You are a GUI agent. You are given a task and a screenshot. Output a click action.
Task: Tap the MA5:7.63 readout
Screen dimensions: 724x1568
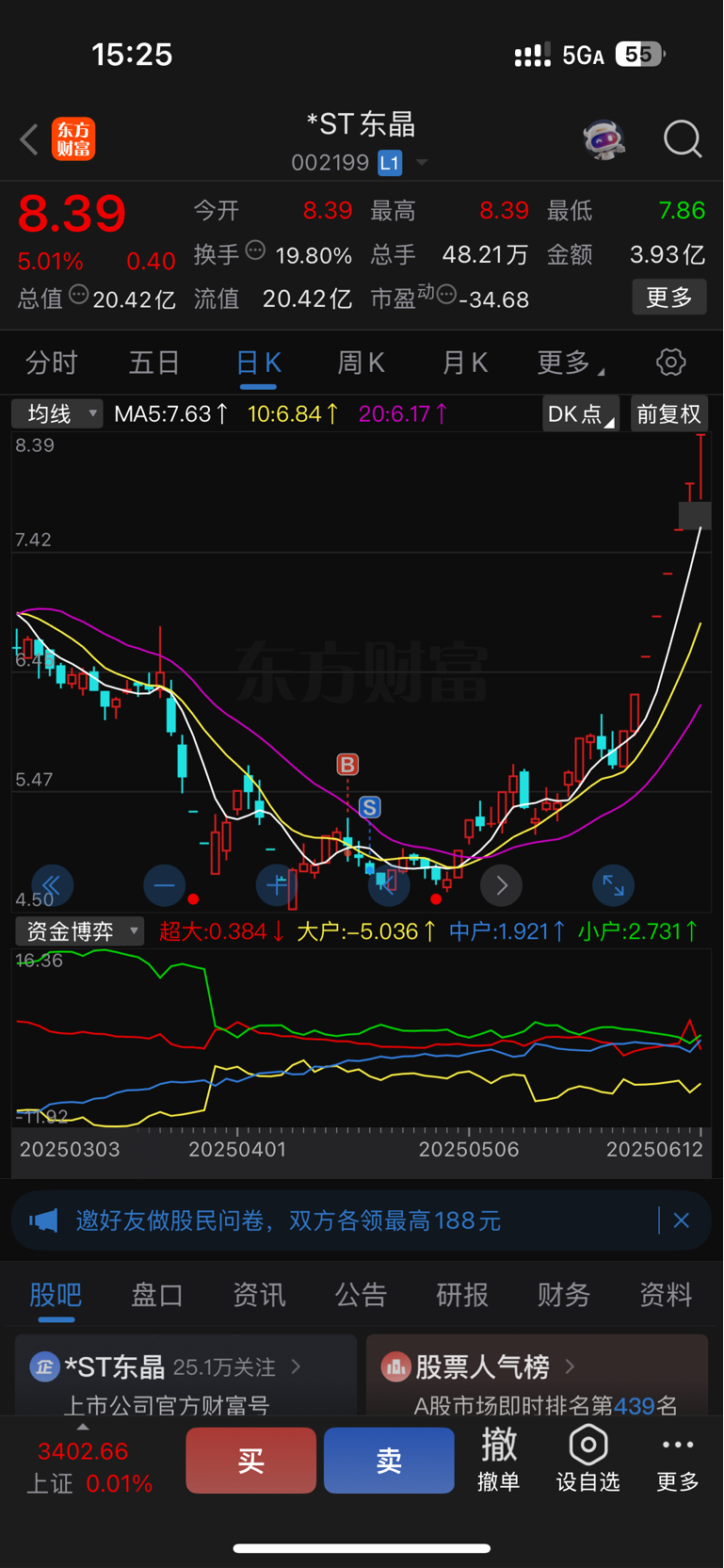pyautogui.click(x=170, y=413)
